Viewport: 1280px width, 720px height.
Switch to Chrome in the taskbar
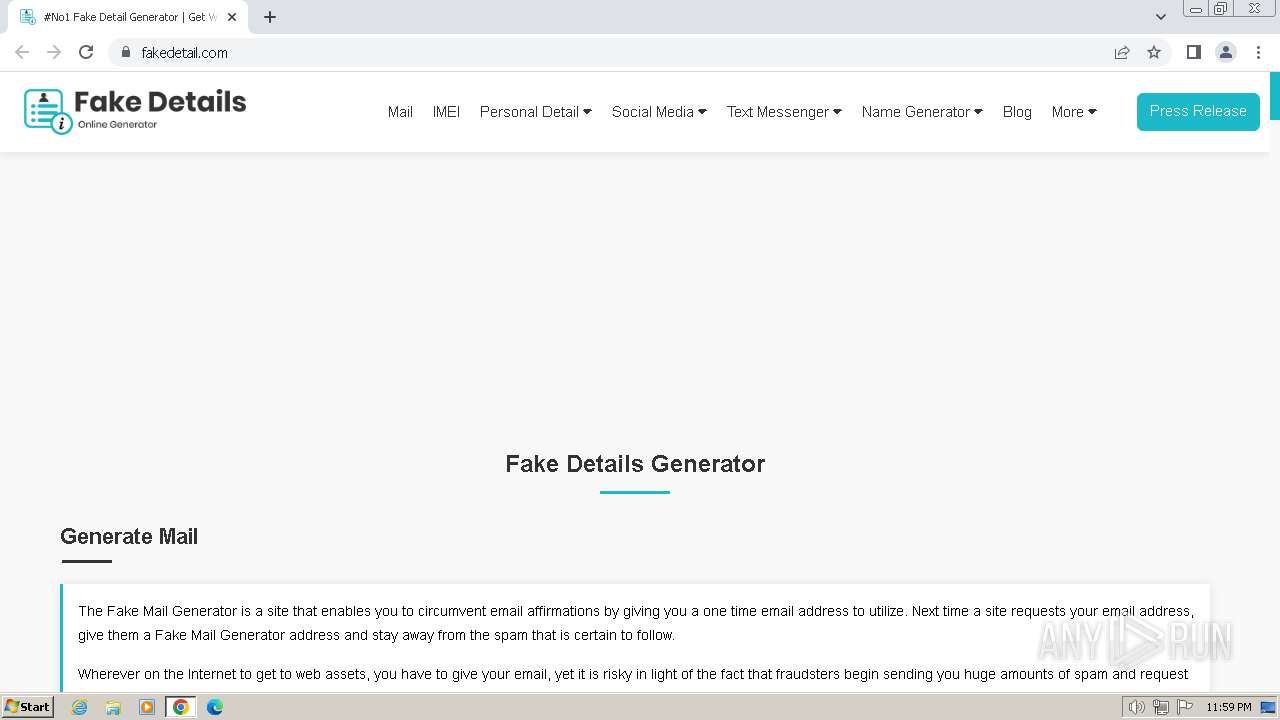coord(181,707)
